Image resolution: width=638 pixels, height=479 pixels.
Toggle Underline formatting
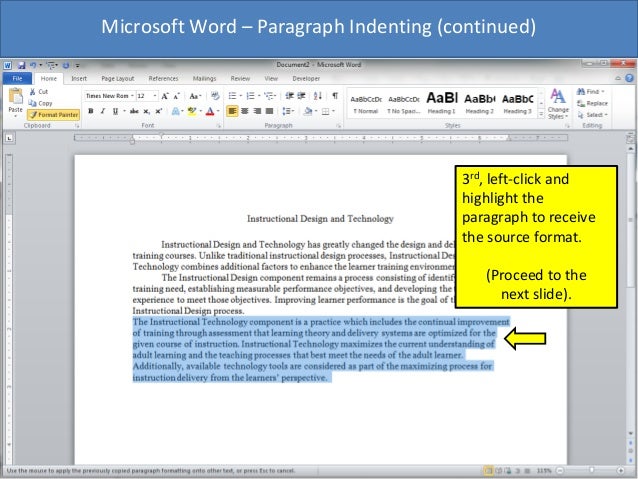[x=115, y=111]
